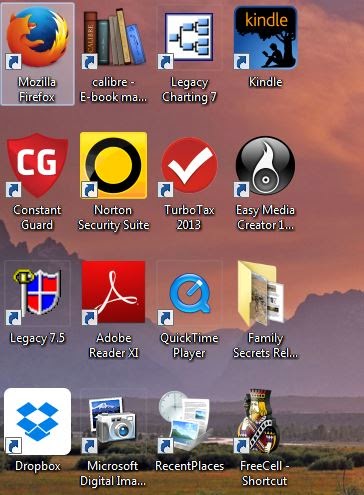Image resolution: width=364 pixels, height=495 pixels.
Task: Click the "Dropbox" label text
Action: [38, 466]
